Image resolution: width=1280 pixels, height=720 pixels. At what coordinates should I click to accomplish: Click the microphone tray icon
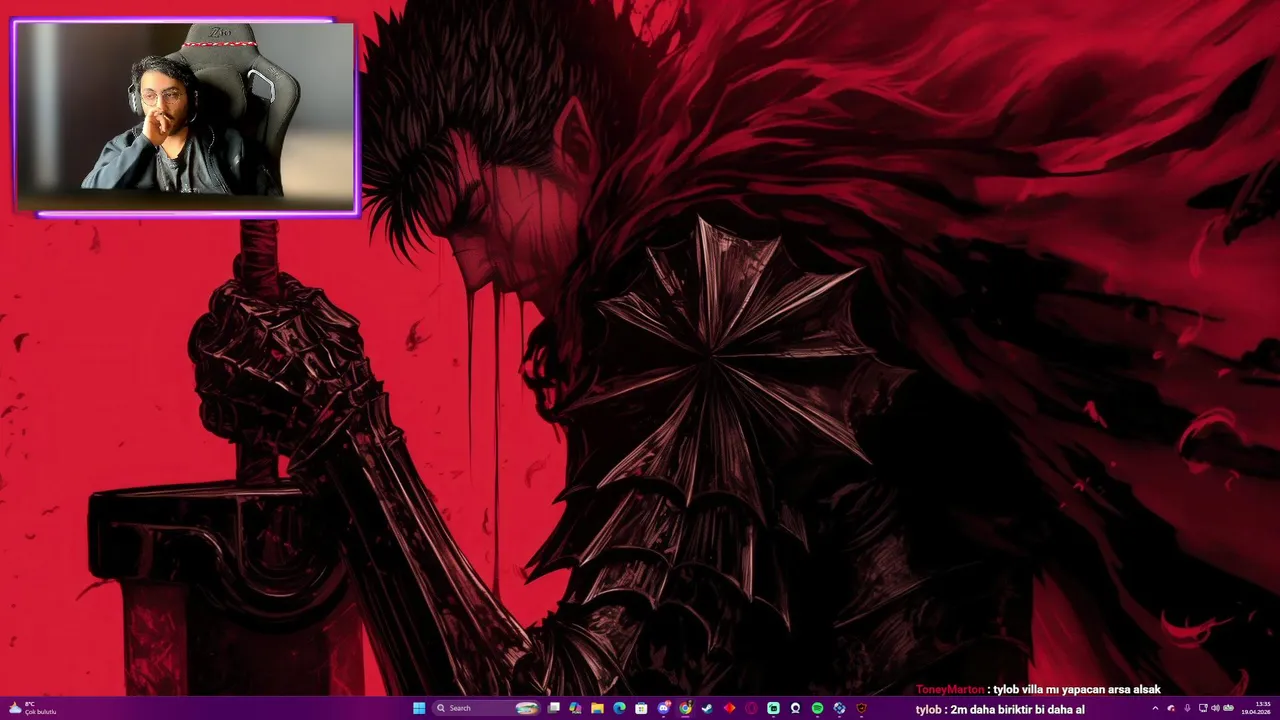pyautogui.click(x=1187, y=708)
